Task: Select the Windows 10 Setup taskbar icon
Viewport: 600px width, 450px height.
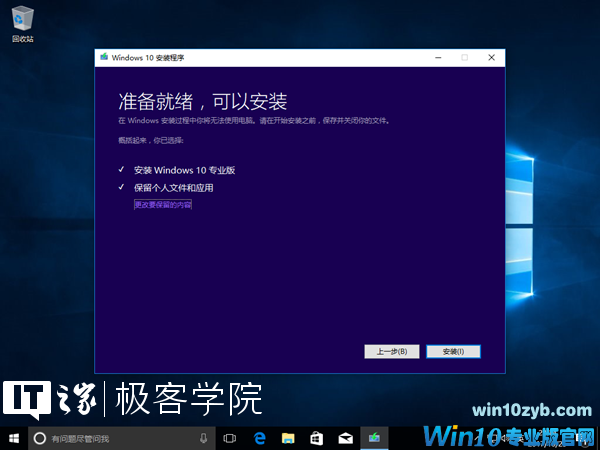Action: [374, 438]
